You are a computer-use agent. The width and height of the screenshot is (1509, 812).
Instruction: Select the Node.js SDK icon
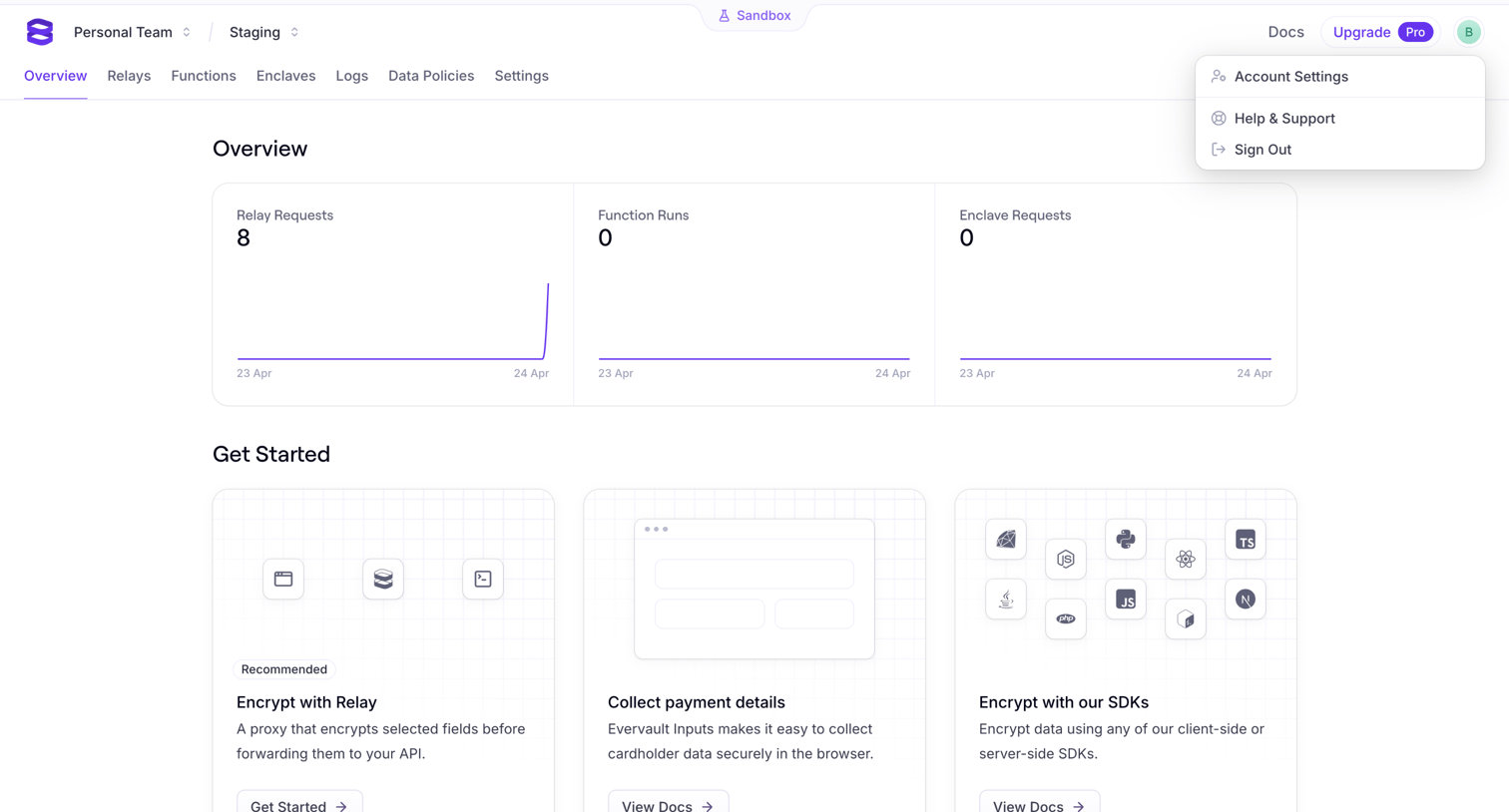click(1066, 560)
